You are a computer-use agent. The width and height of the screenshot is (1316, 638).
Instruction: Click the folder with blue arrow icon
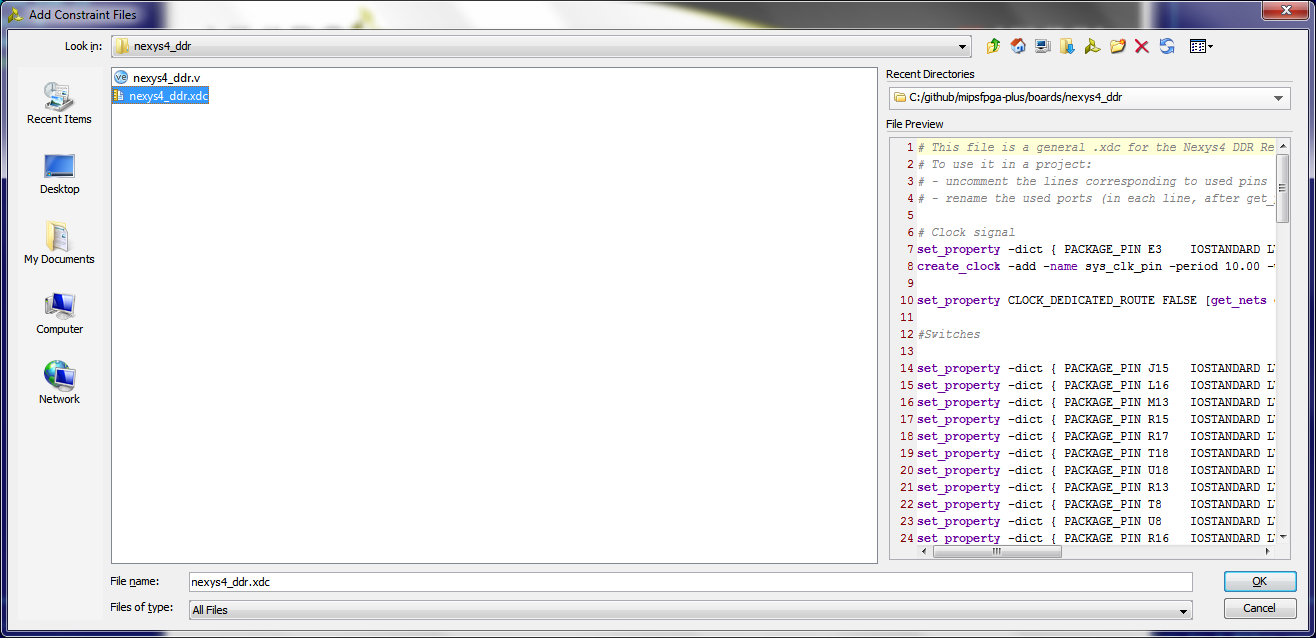pos(1068,46)
